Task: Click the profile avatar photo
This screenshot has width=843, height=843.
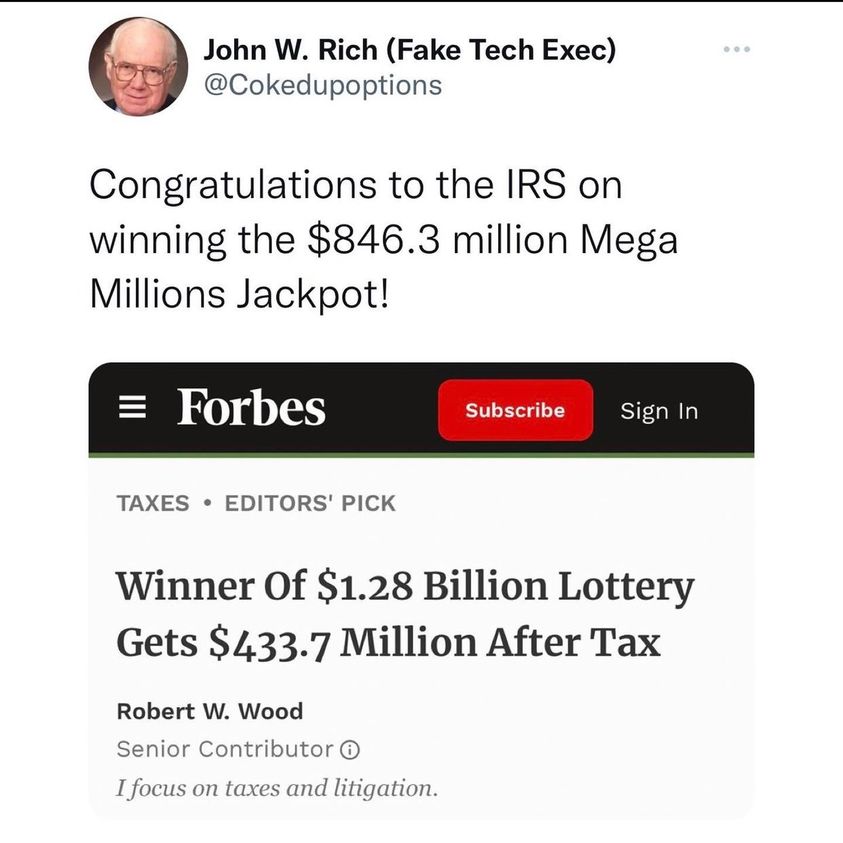Action: click(138, 67)
